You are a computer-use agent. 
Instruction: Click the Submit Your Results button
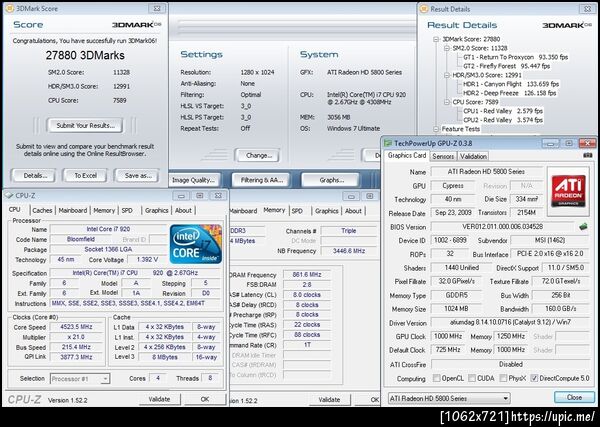[x=85, y=125]
